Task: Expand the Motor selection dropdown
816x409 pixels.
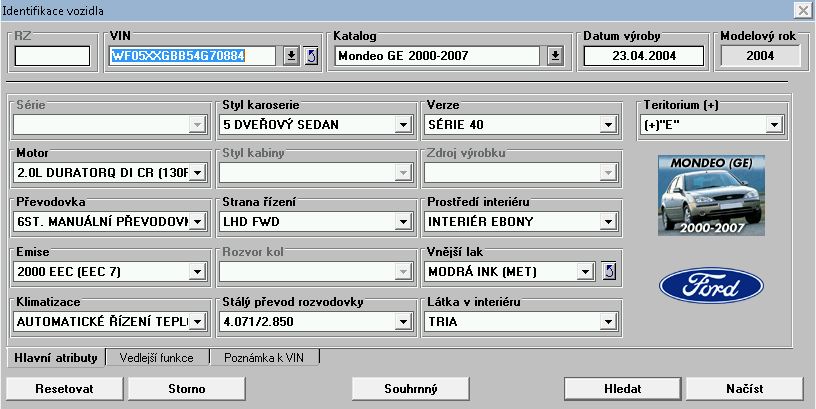Action: tap(197, 173)
